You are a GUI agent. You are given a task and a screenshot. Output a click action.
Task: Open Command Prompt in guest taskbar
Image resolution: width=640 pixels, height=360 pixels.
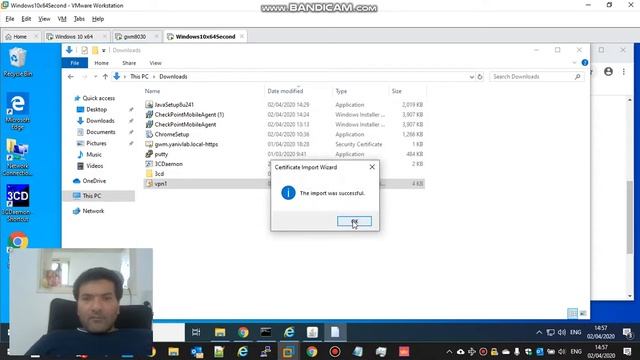(x=266, y=332)
